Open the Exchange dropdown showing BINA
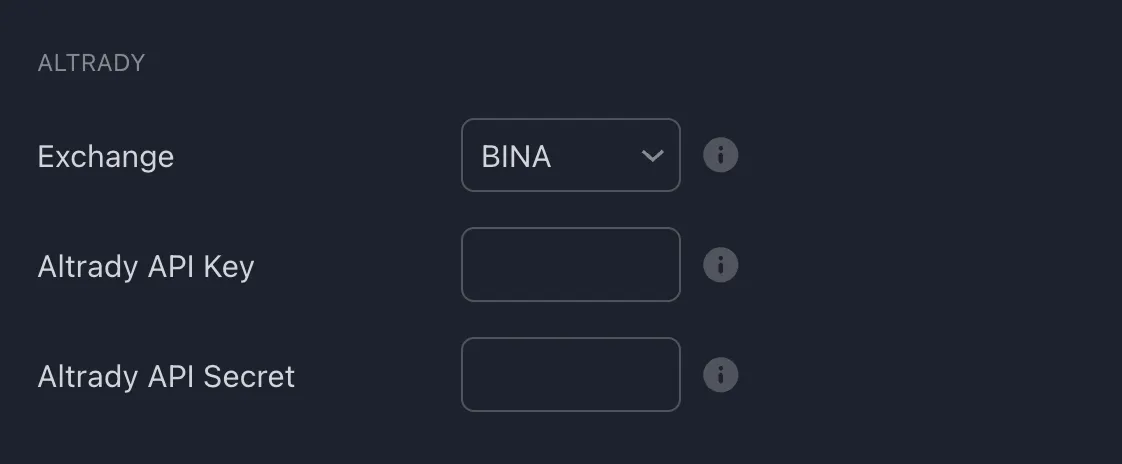1122x464 pixels. 570,155
